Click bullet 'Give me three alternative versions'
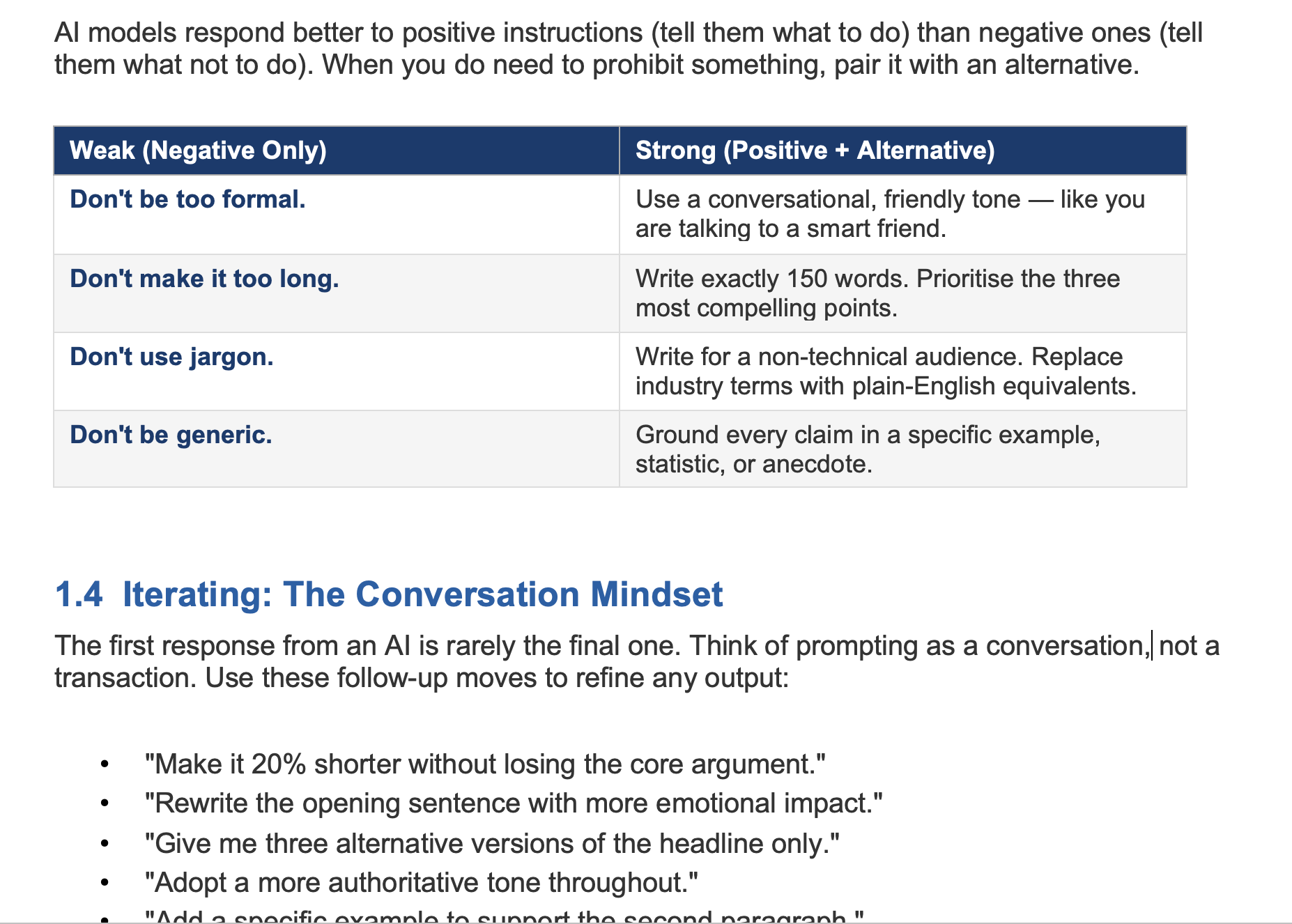Image resolution: width=1292 pixels, height=924 pixels. pyautogui.click(x=492, y=844)
